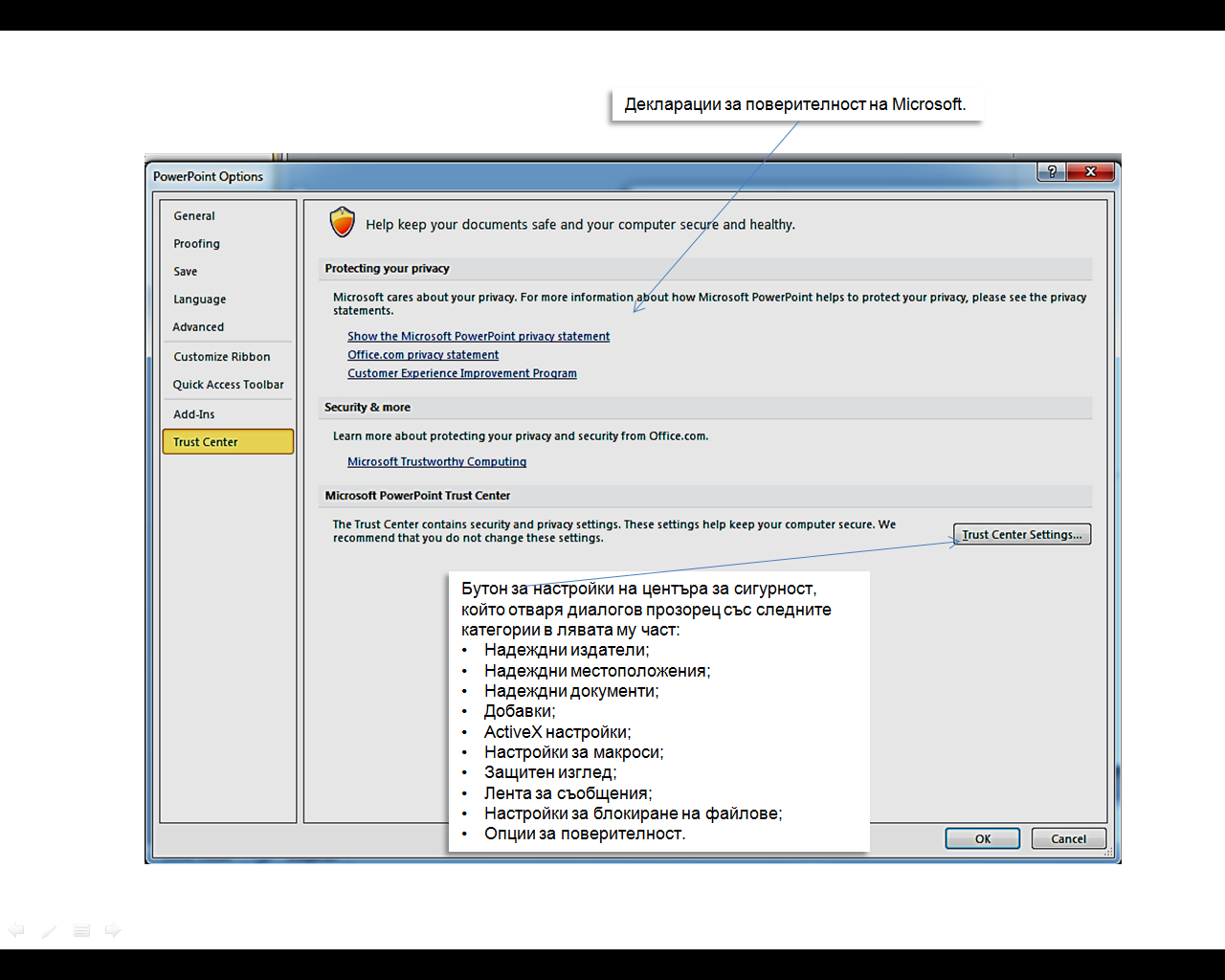Viewport: 1225px width, 980px height.
Task: Advance to next slide using slideshow arrow
Action: coord(113,930)
